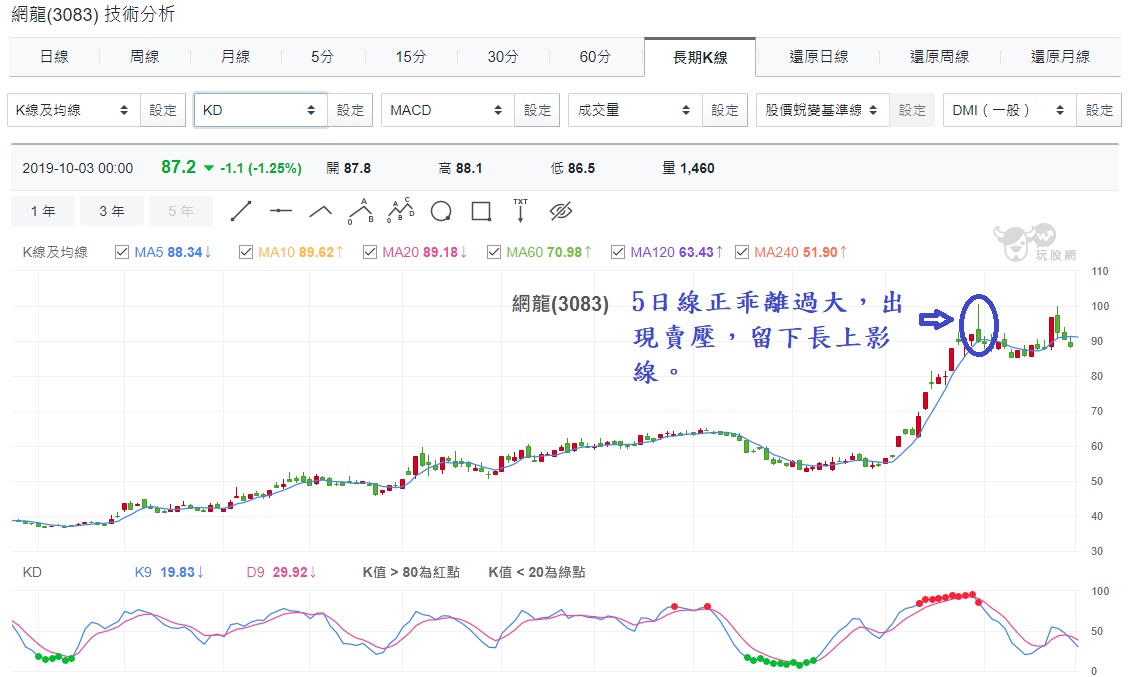Open the MACD indicator dropdown
Image resolution: width=1131 pixels, height=677 pixels.
448,110
